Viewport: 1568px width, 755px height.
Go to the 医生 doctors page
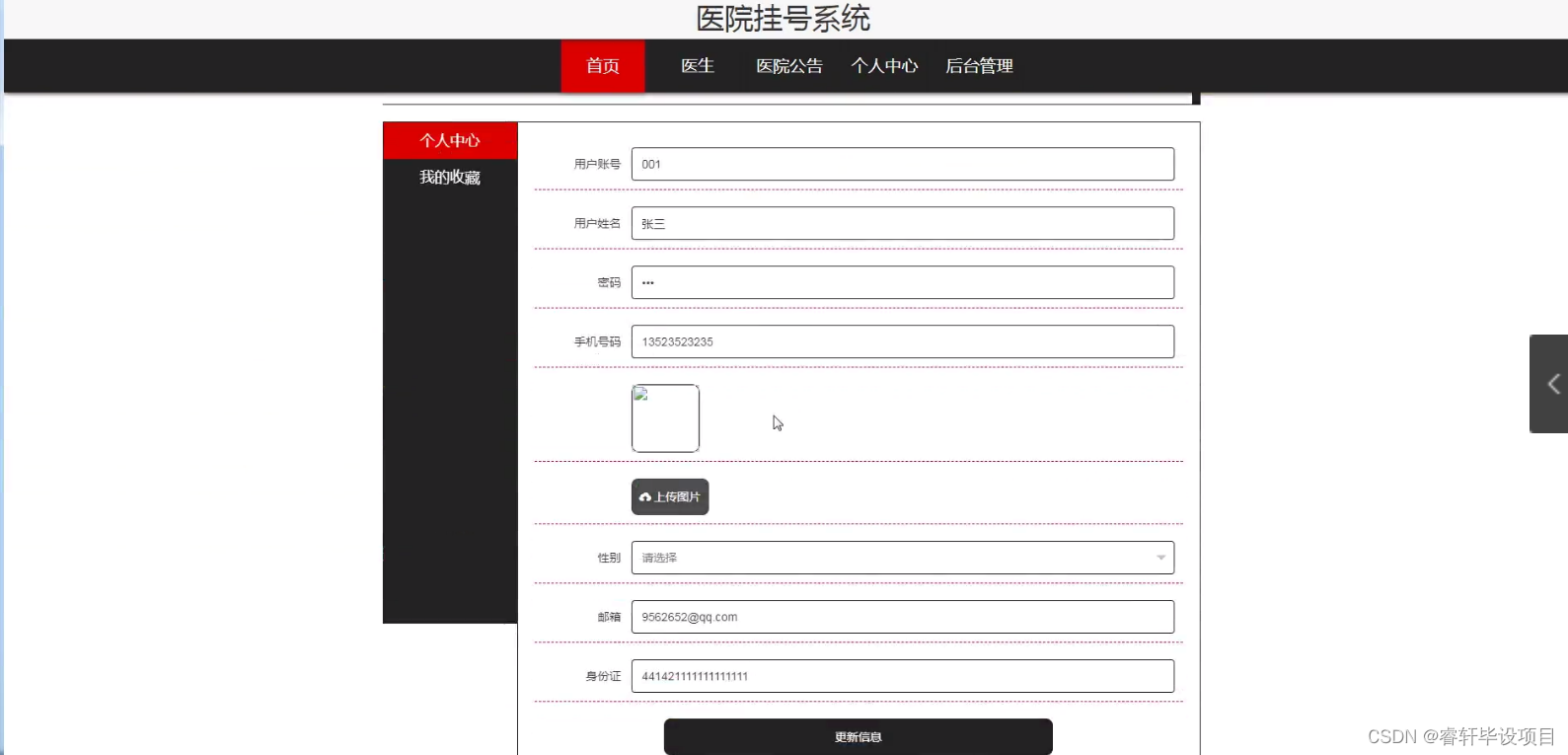(x=698, y=66)
